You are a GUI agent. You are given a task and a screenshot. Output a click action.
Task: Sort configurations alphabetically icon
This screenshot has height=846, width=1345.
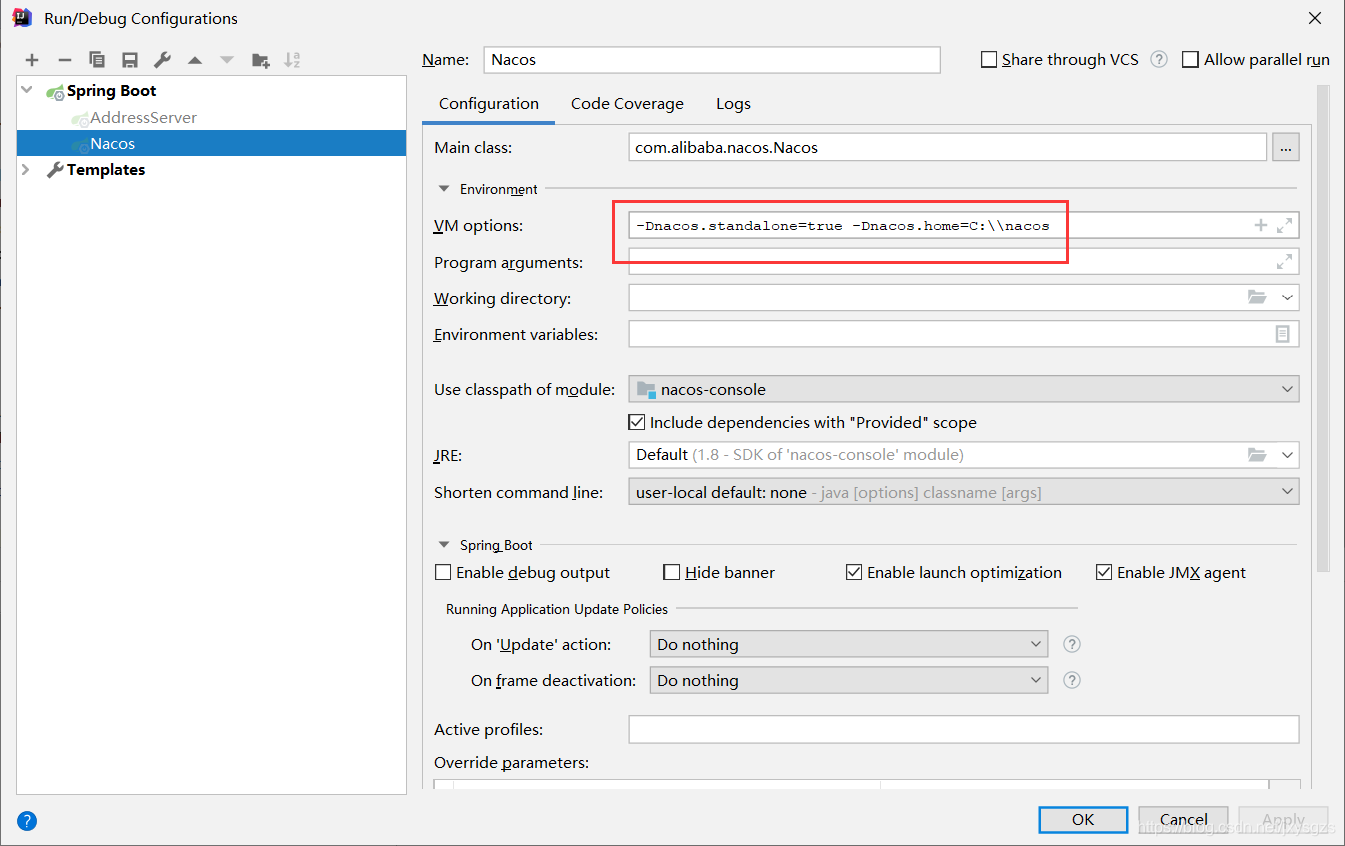[292, 60]
